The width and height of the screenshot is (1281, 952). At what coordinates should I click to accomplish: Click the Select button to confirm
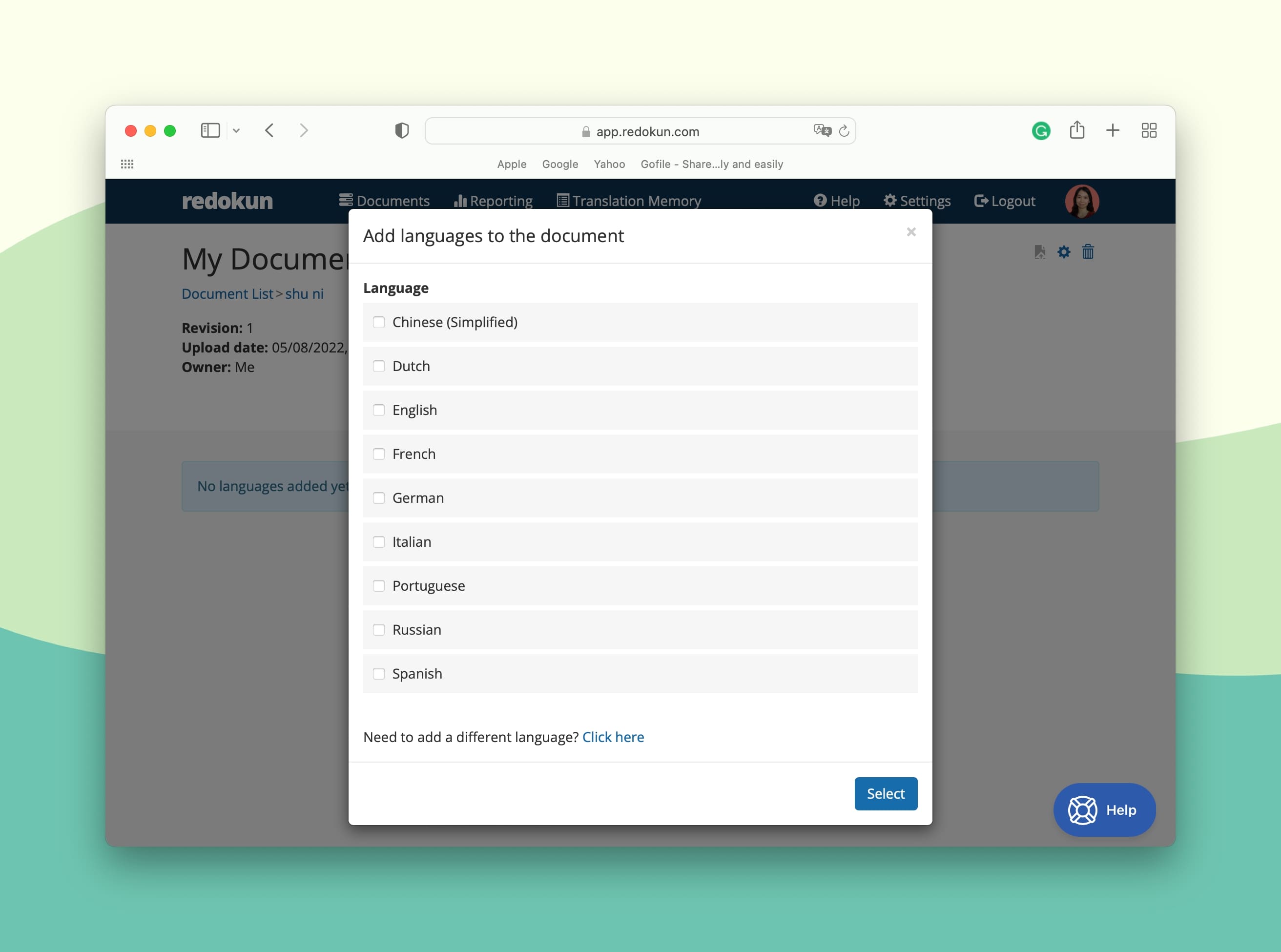885,793
